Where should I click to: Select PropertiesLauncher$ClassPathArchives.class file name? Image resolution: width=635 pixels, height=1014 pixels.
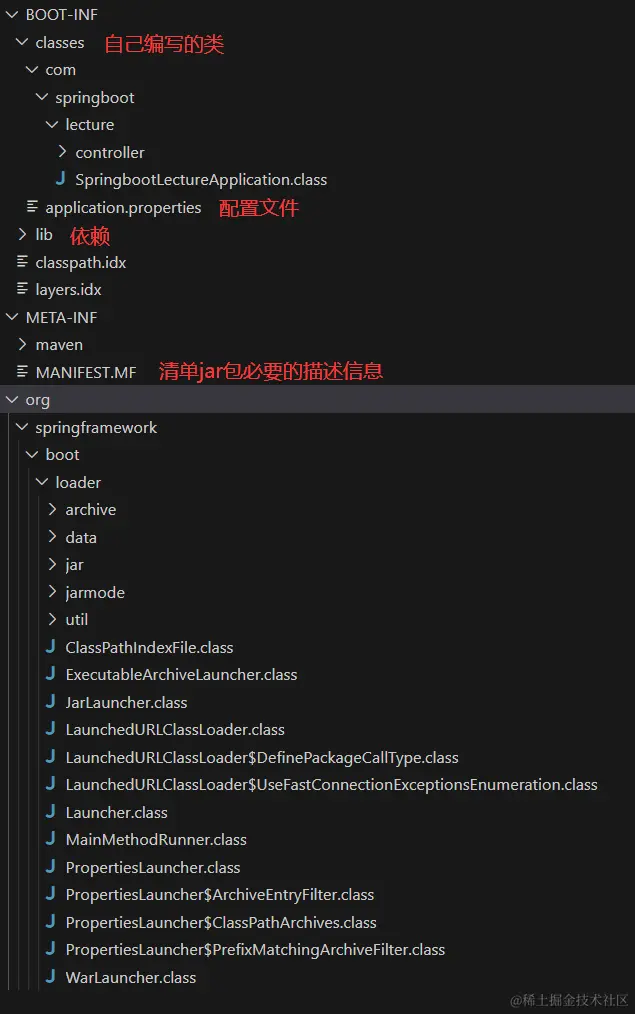[x=221, y=922]
